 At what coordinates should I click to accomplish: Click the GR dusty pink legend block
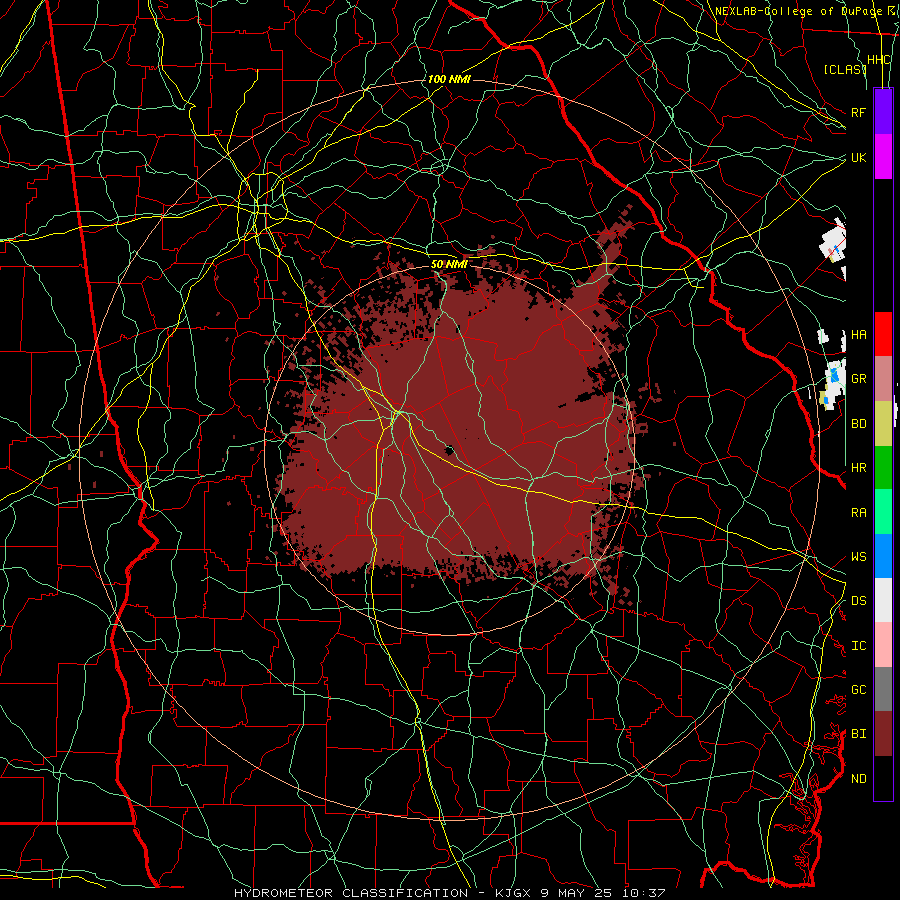coord(883,379)
